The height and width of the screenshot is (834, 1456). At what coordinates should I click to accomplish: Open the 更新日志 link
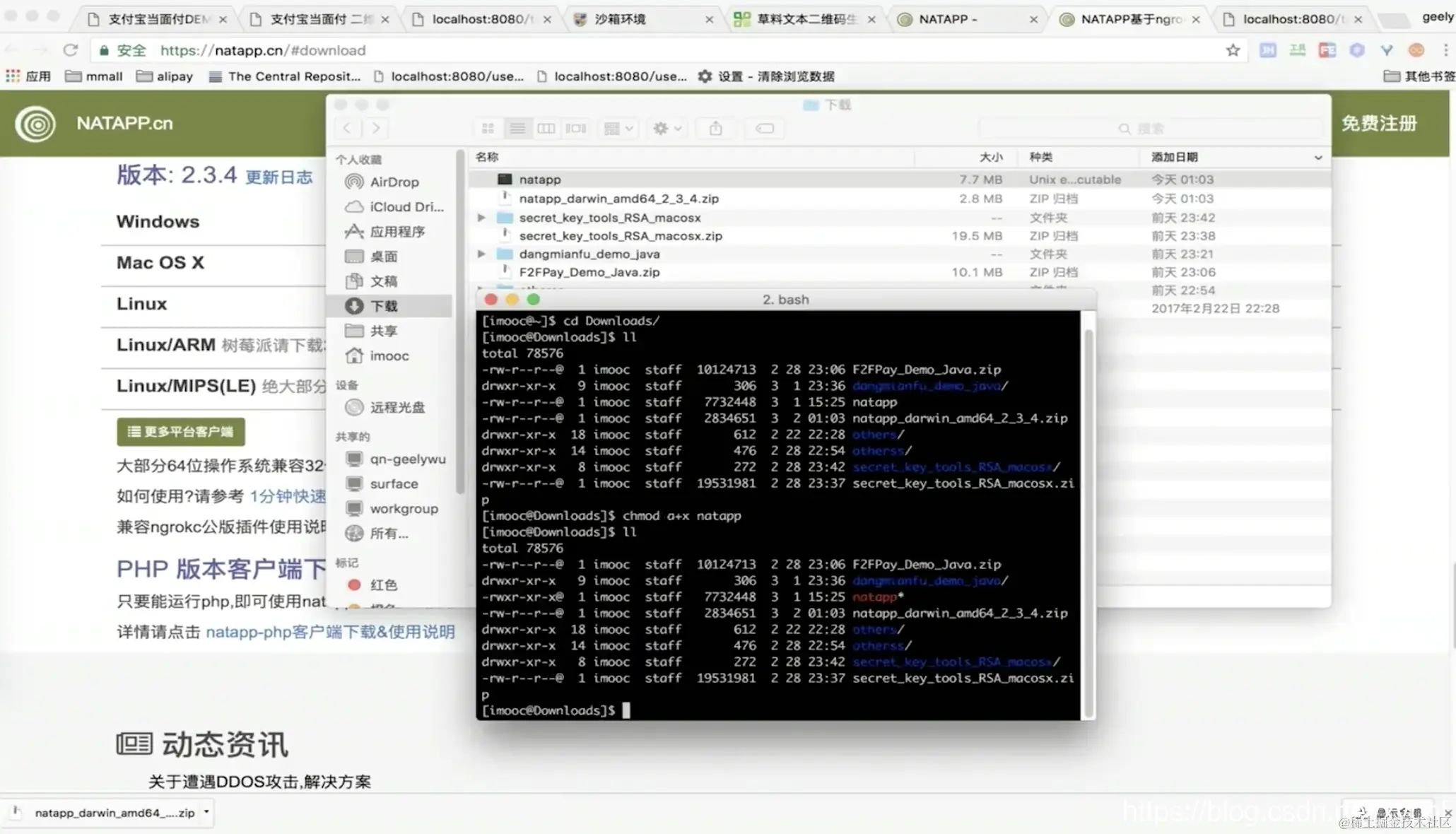pyautogui.click(x=278, y=177)
